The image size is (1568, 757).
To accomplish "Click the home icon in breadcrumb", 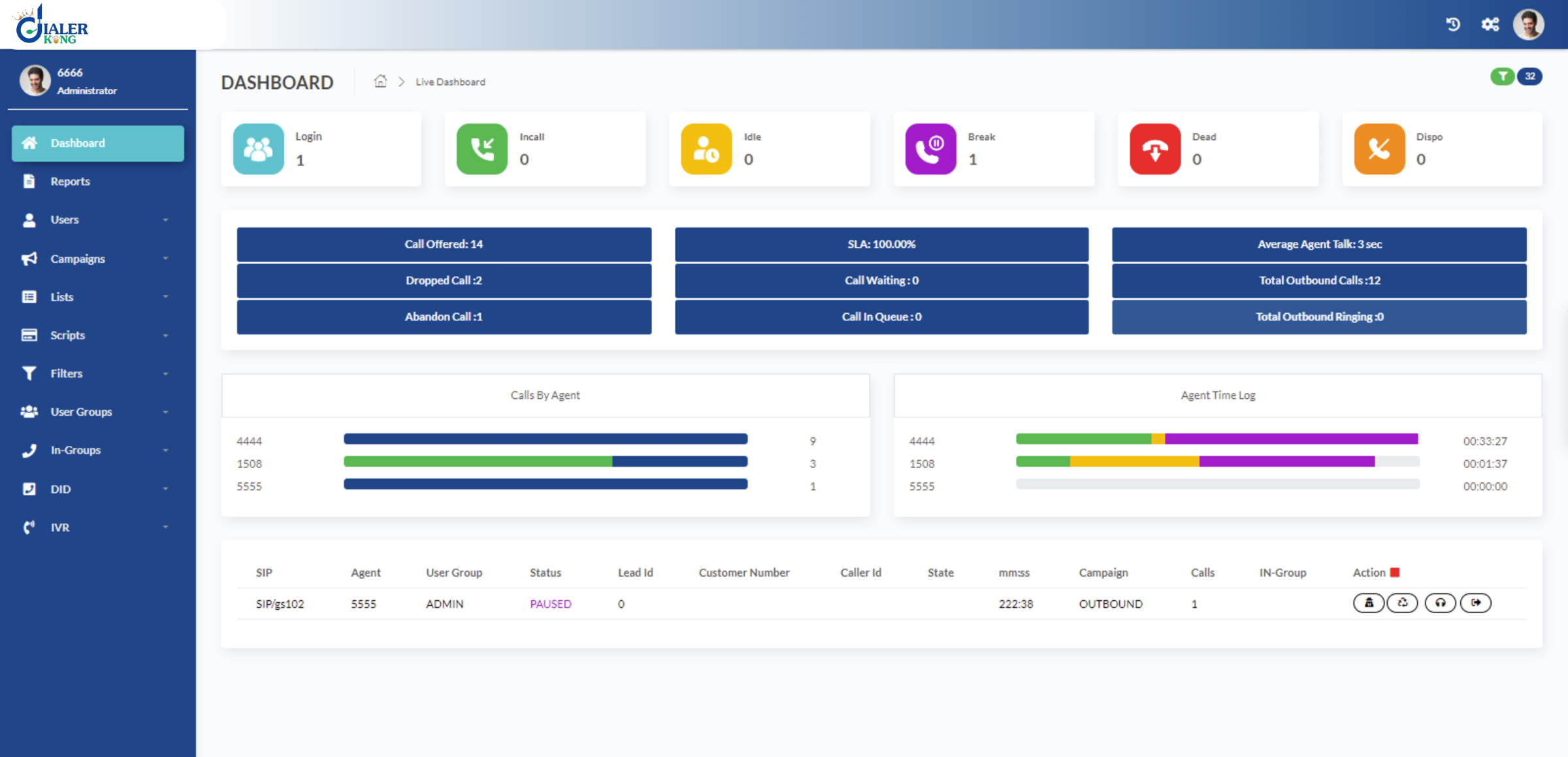I will click(x=380, y=81).
